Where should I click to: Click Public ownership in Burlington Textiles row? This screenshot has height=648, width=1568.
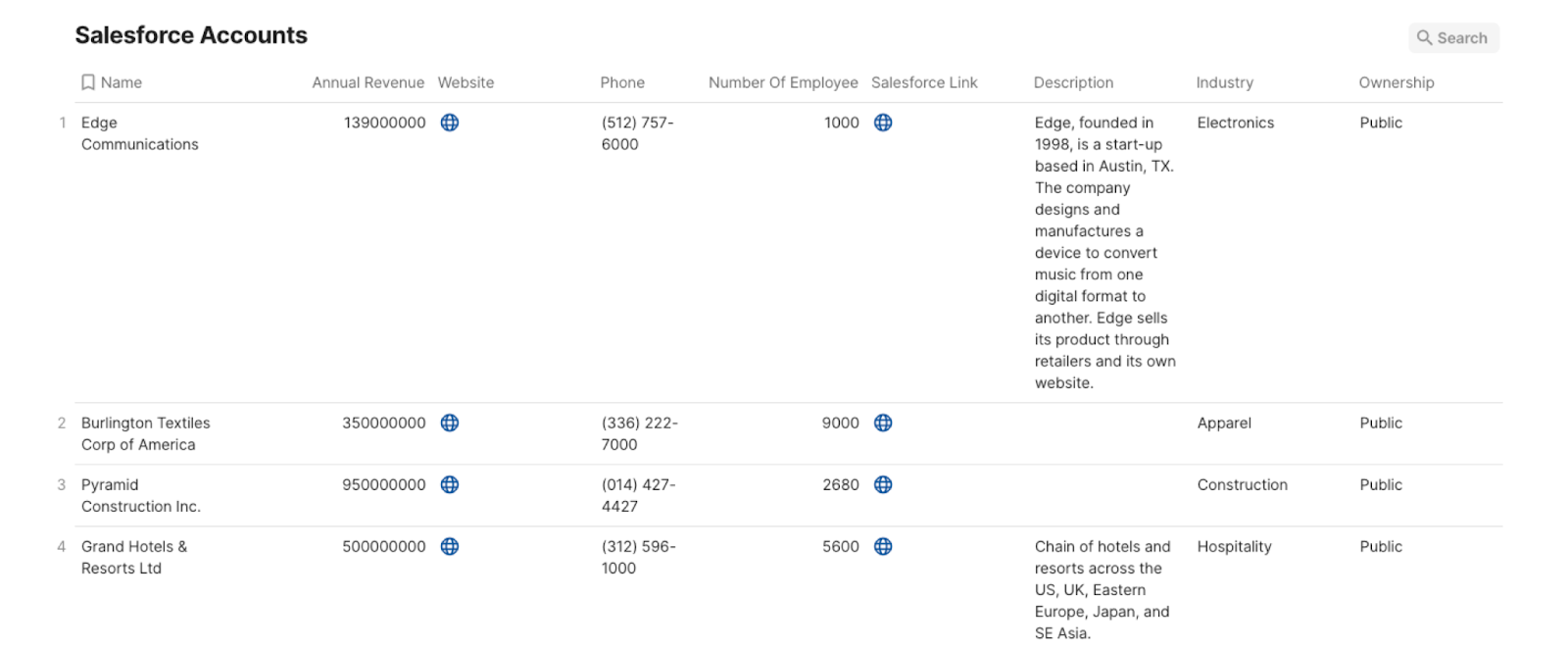(1381, 423)
